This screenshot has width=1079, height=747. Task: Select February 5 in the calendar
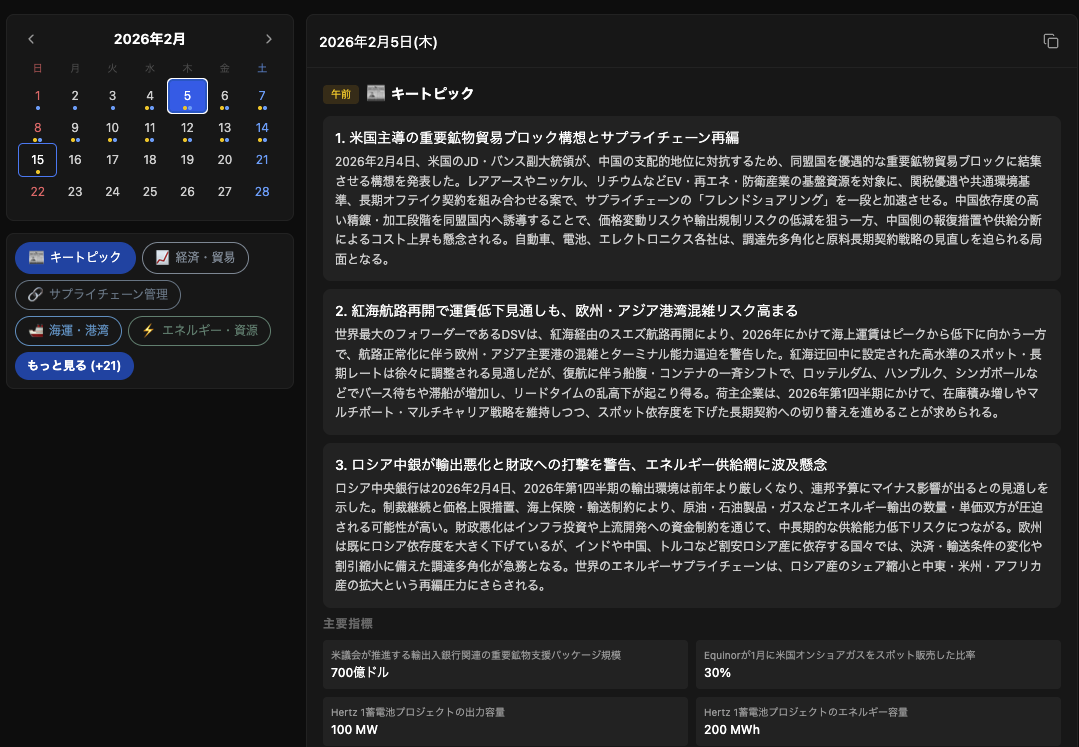tap(187, 96)
